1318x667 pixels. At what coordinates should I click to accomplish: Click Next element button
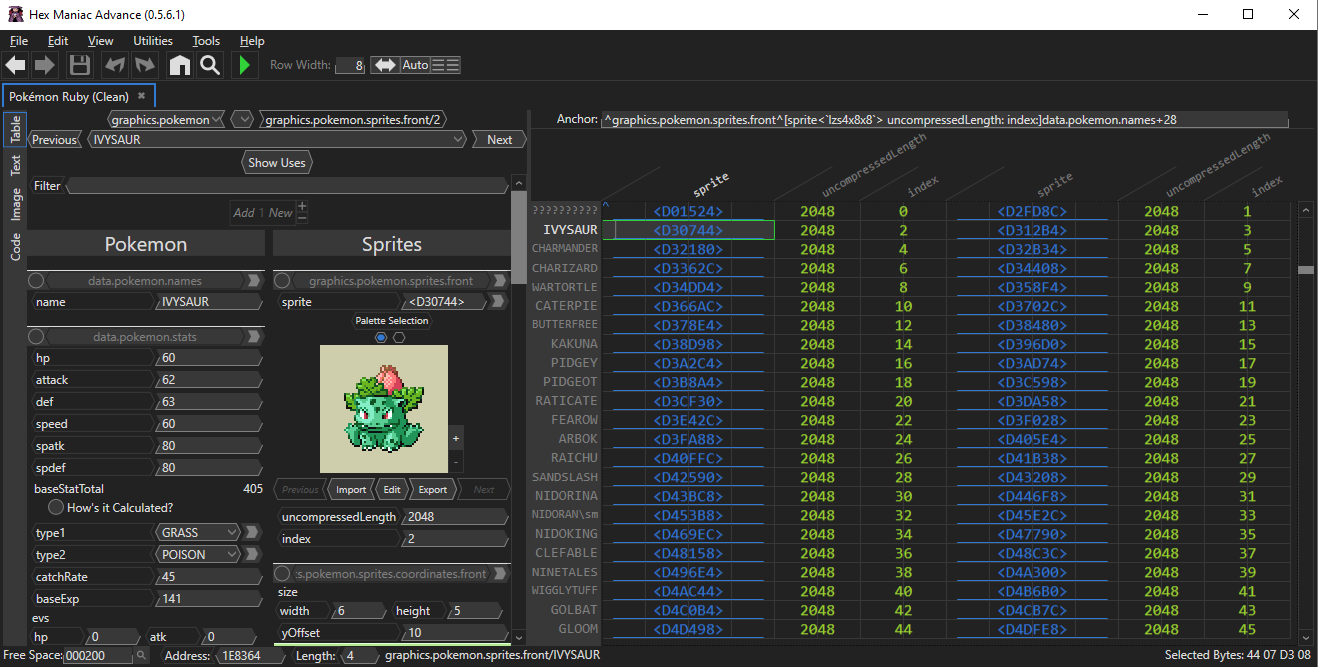(499, 140)
